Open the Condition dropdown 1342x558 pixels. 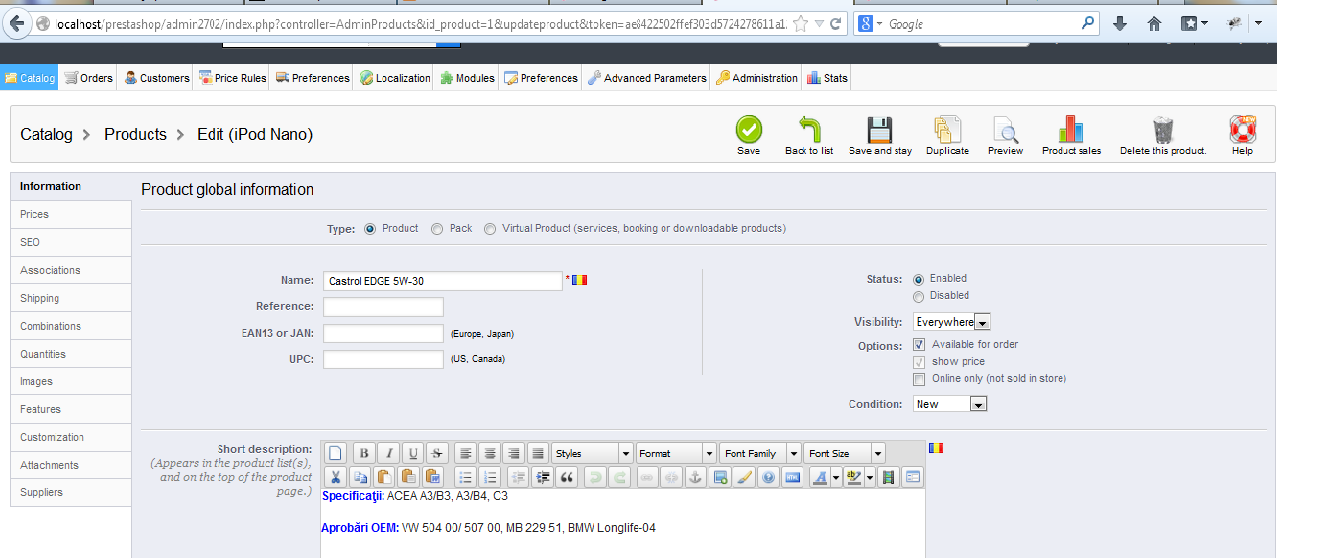tap(950, 404)
